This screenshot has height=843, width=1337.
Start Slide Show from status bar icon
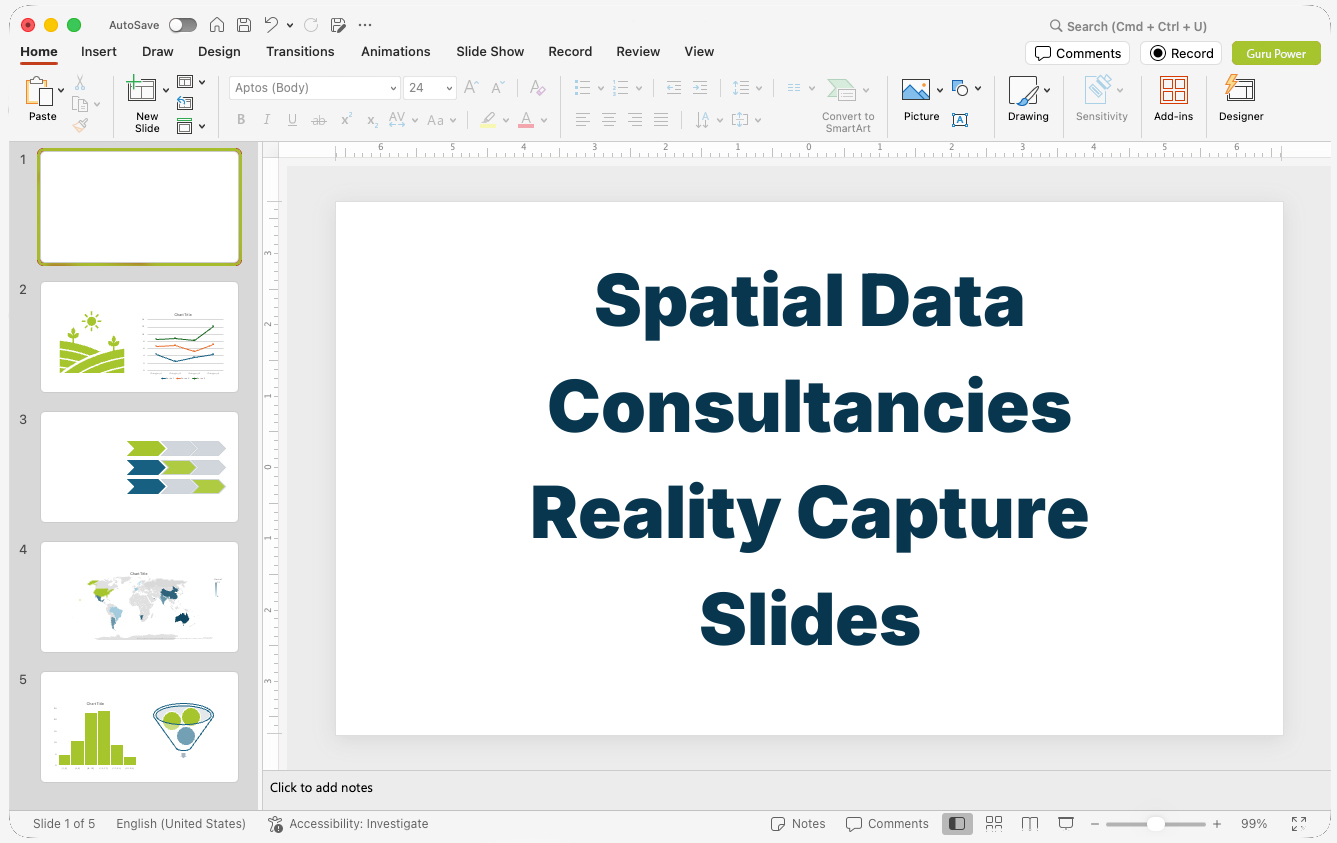tap(1066, 824)
